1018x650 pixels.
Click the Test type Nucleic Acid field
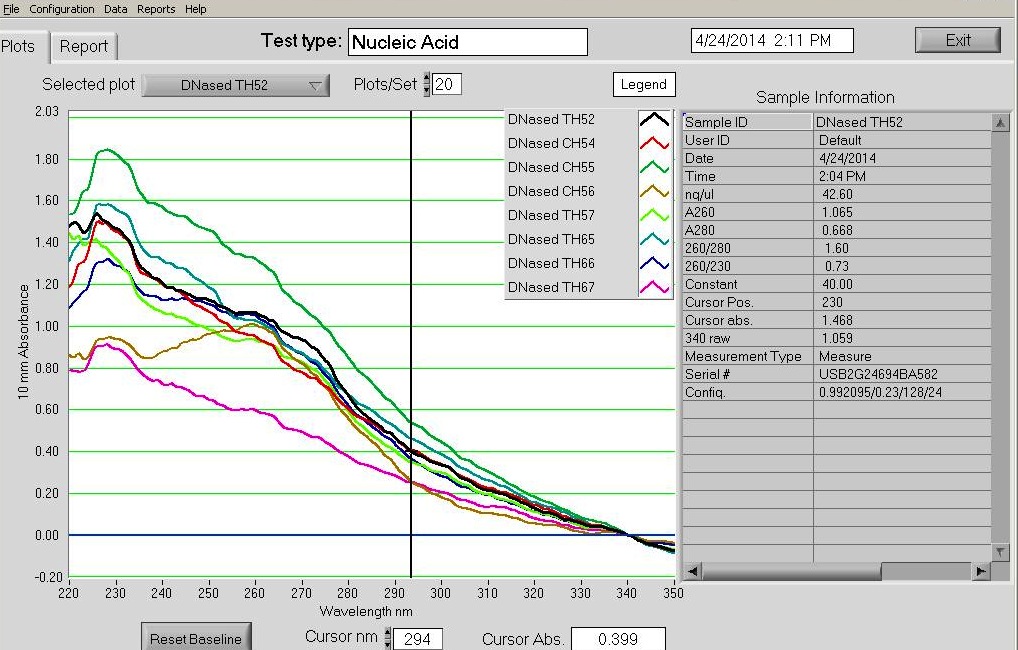coord(468,42)
